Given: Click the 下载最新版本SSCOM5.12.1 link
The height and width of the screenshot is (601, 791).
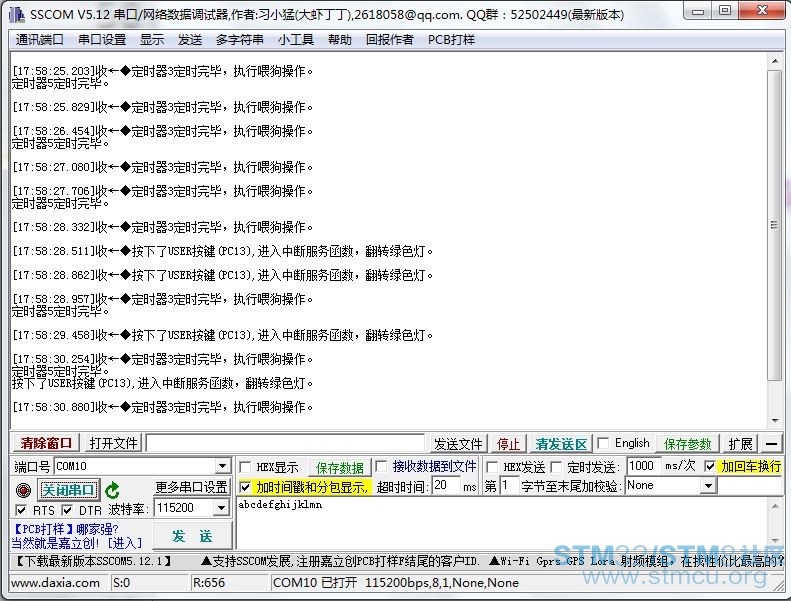Looking at the screenshot, I should [x=93, y=561].
